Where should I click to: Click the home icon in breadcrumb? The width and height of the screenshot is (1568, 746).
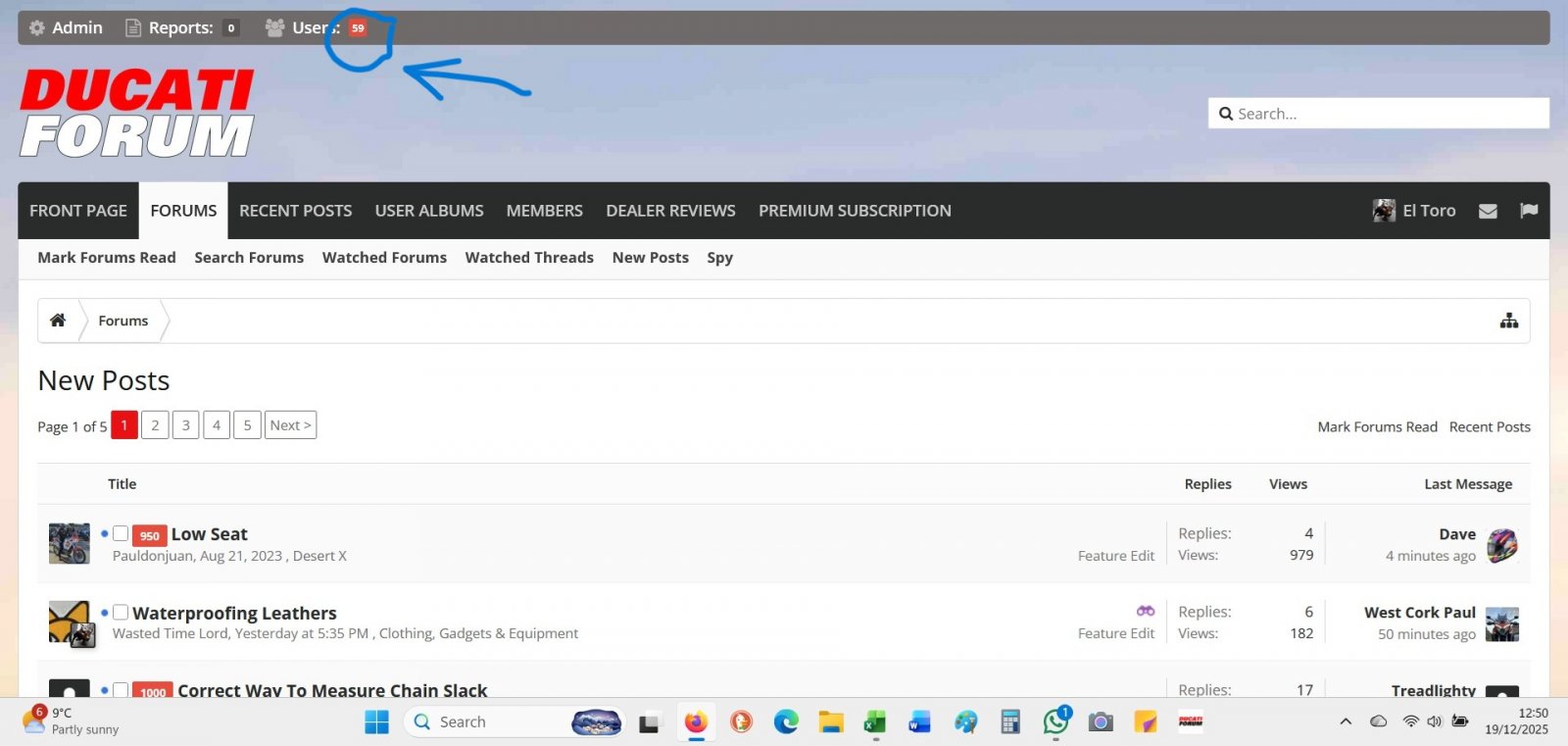(58, 321)
